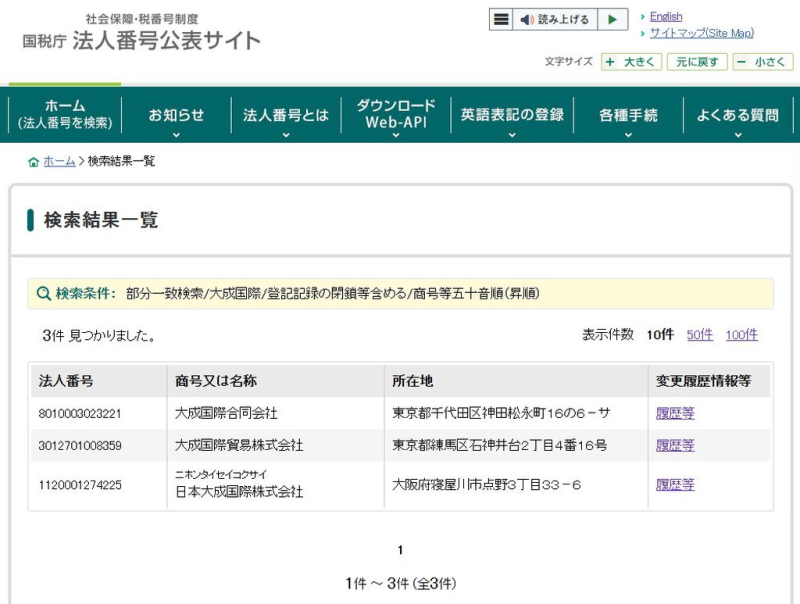Show 100件 results per page
800x604 pixels.
741,335
